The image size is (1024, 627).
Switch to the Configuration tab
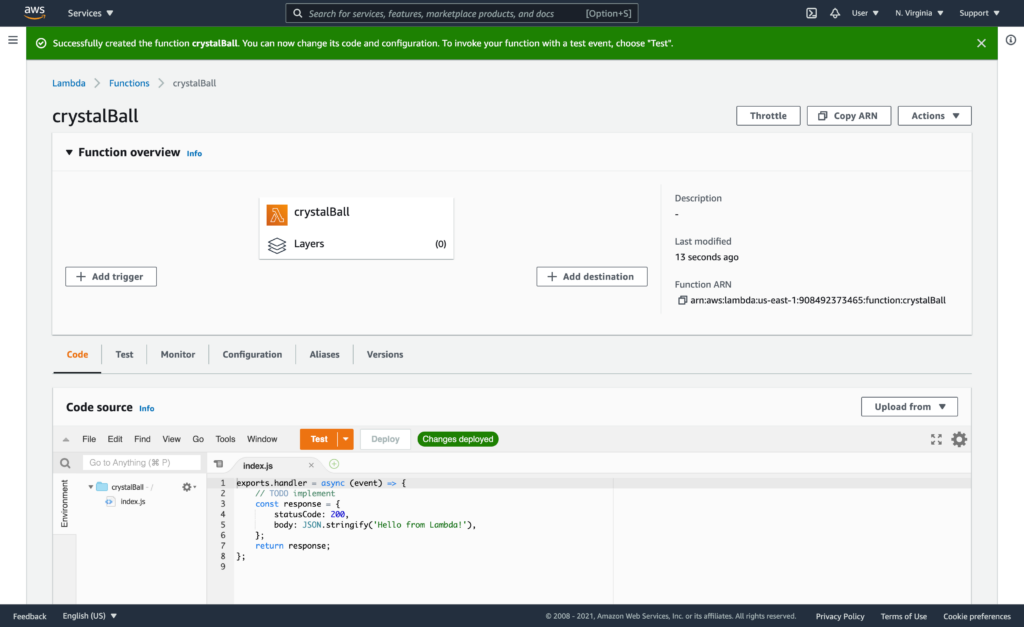252,355
